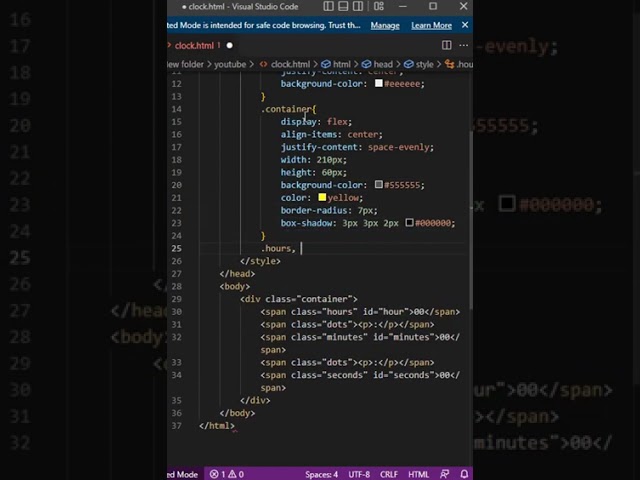Click '</html>' closing tag
The image size is (640, 480).
pyautogui.click(x=217, y=425)
